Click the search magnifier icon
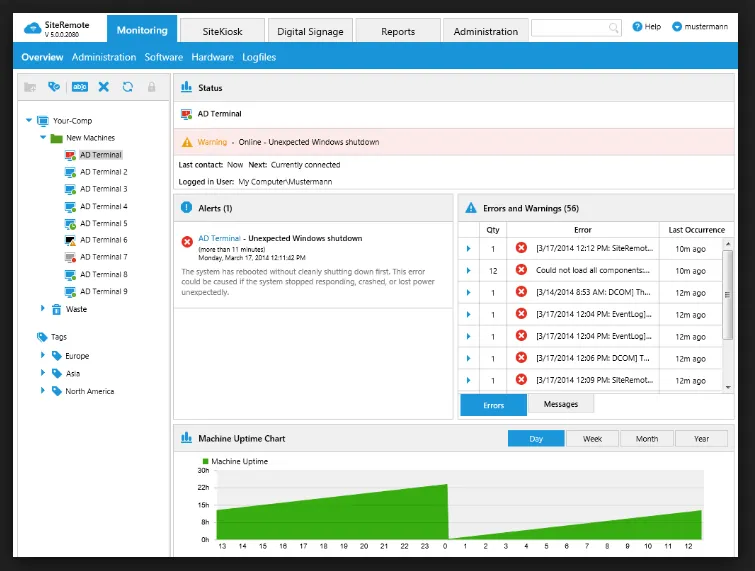The width and height of the screenshot is (755, 571). click(613, 27)
